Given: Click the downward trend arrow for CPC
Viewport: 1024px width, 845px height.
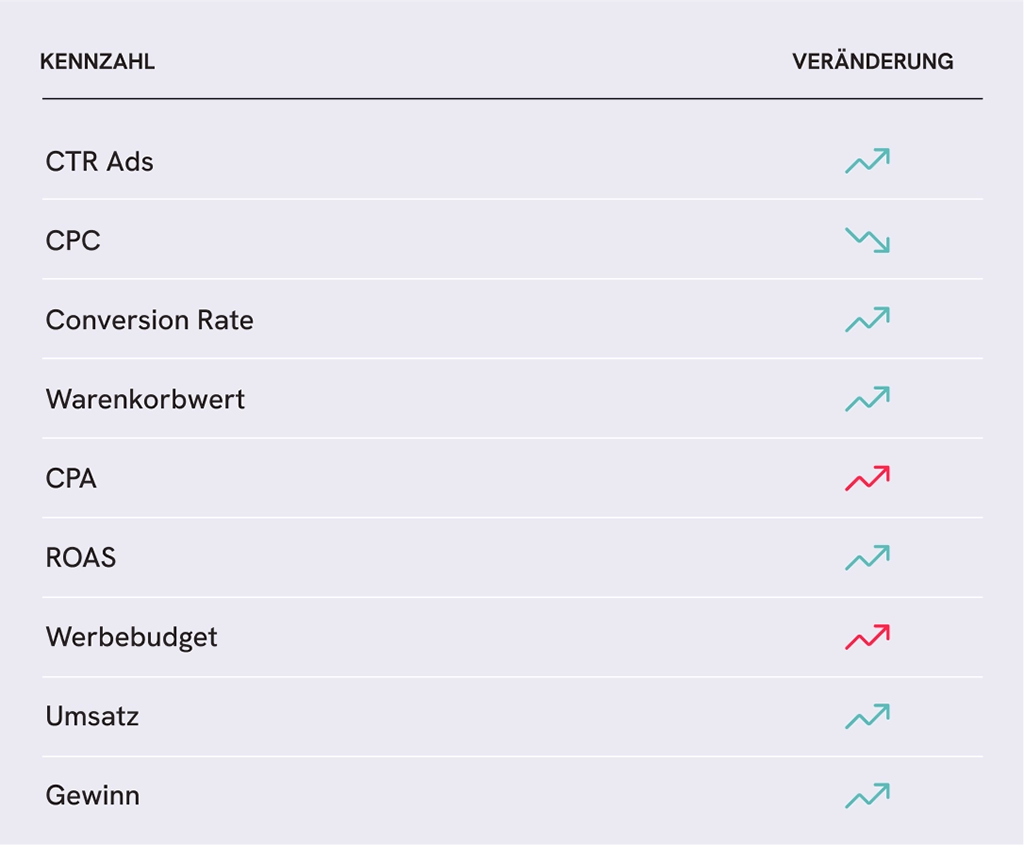Looking at the screenshot, I should point(867,240).
